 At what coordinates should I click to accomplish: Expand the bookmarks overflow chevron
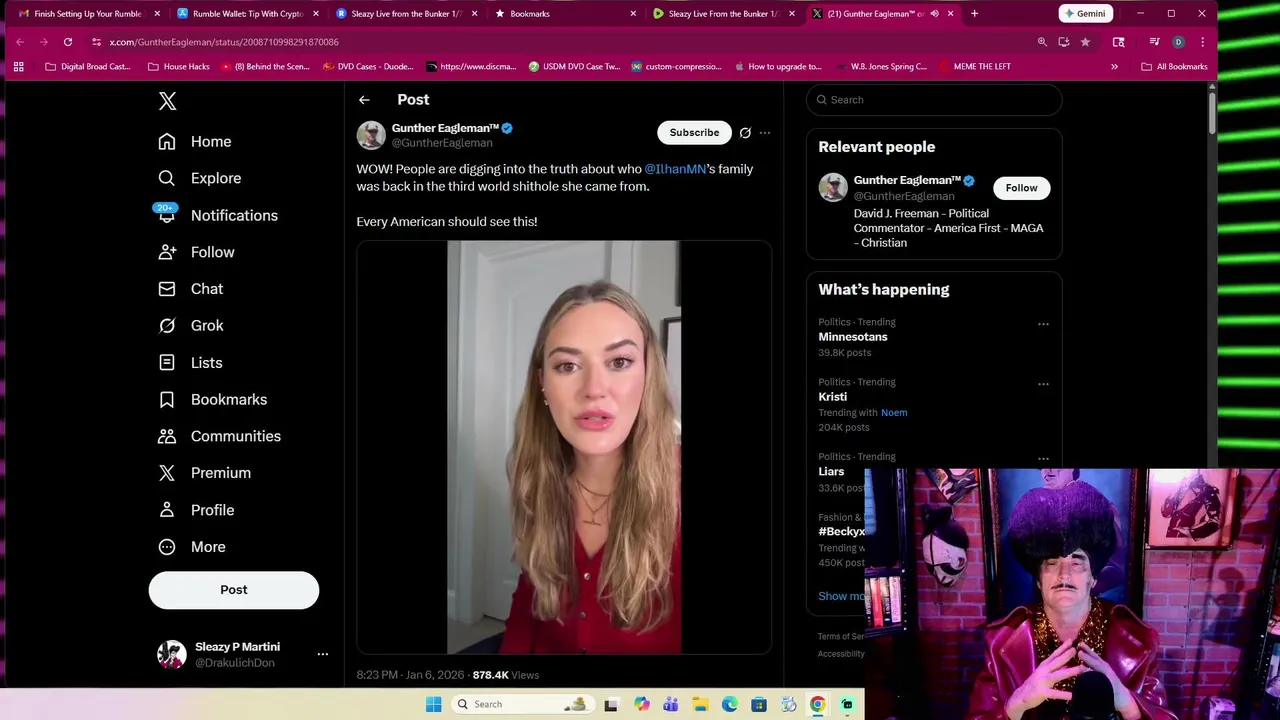(x=1114, y=66)
